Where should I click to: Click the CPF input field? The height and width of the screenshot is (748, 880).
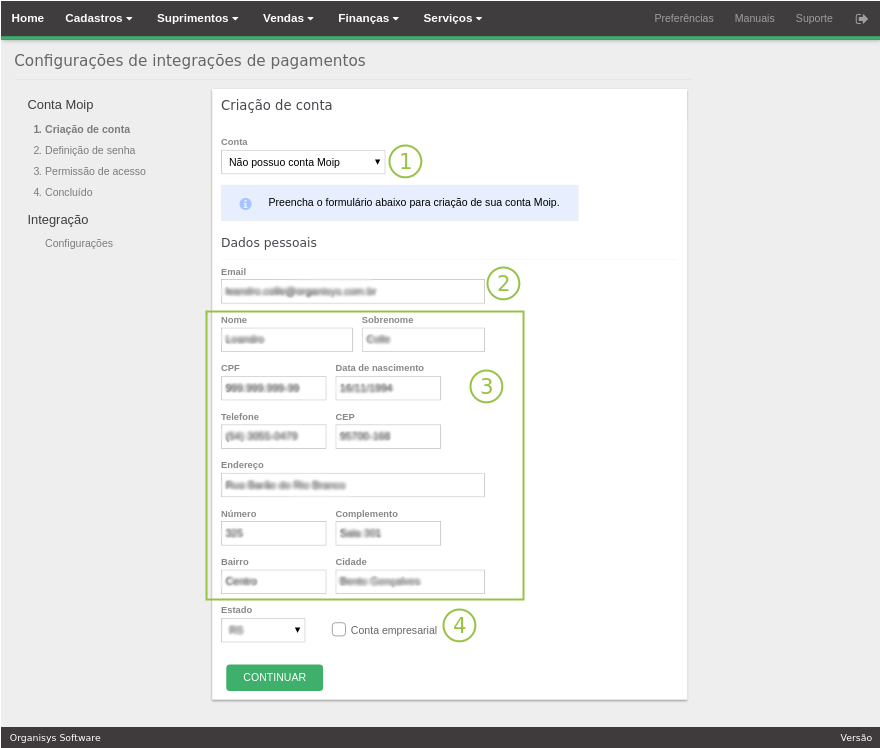[x=273, y=388]
